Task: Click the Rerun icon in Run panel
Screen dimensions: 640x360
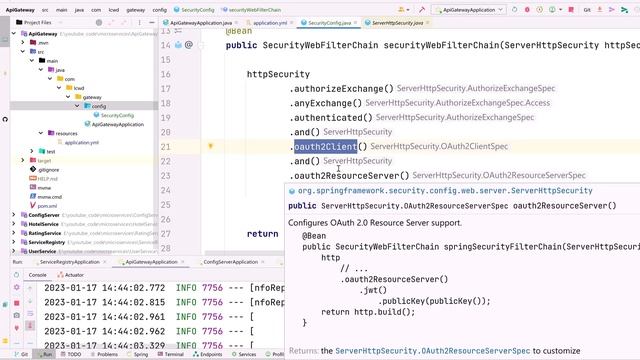Action: 16,275
